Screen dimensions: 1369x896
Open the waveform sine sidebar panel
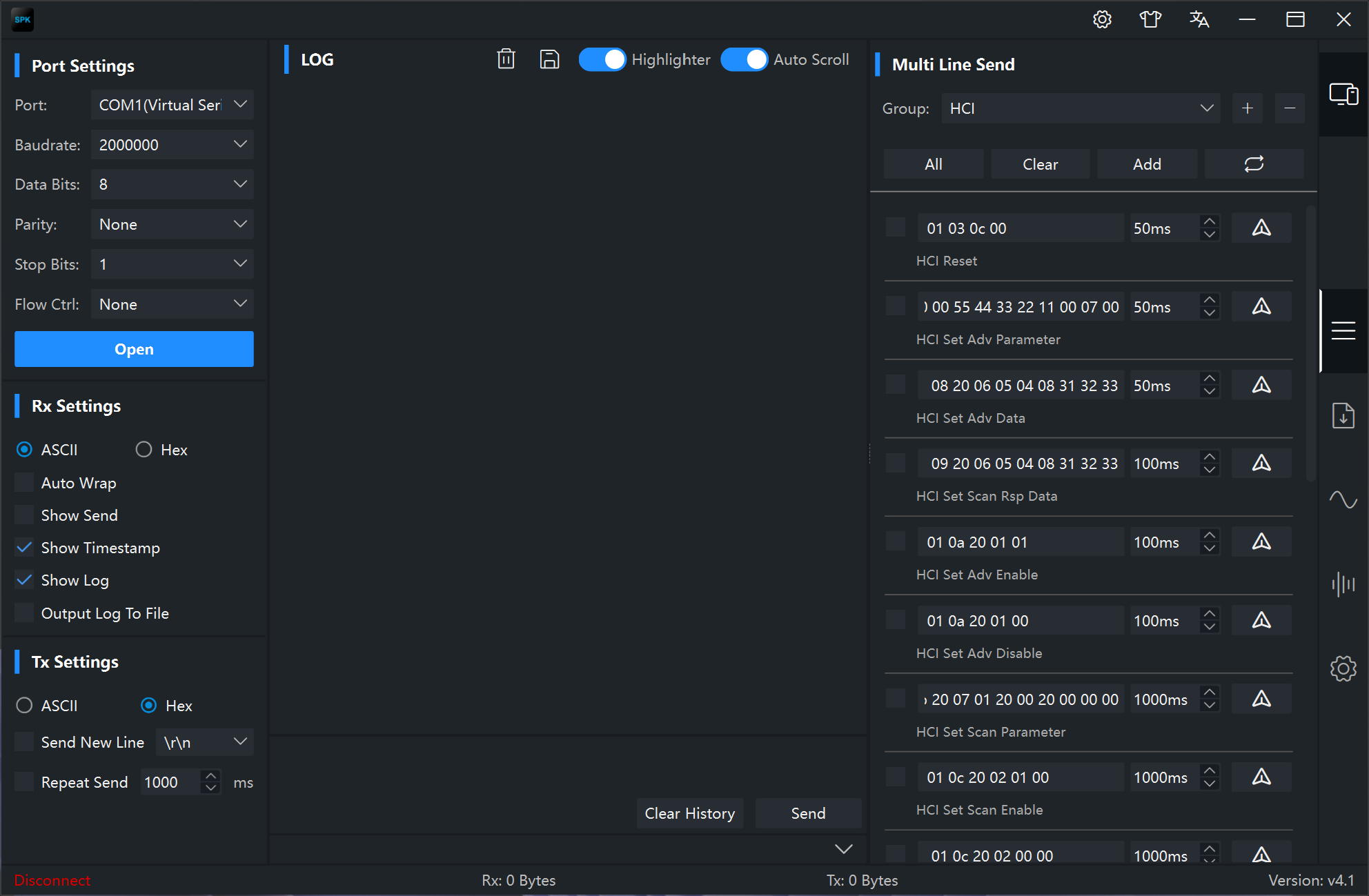[1343, 499]
